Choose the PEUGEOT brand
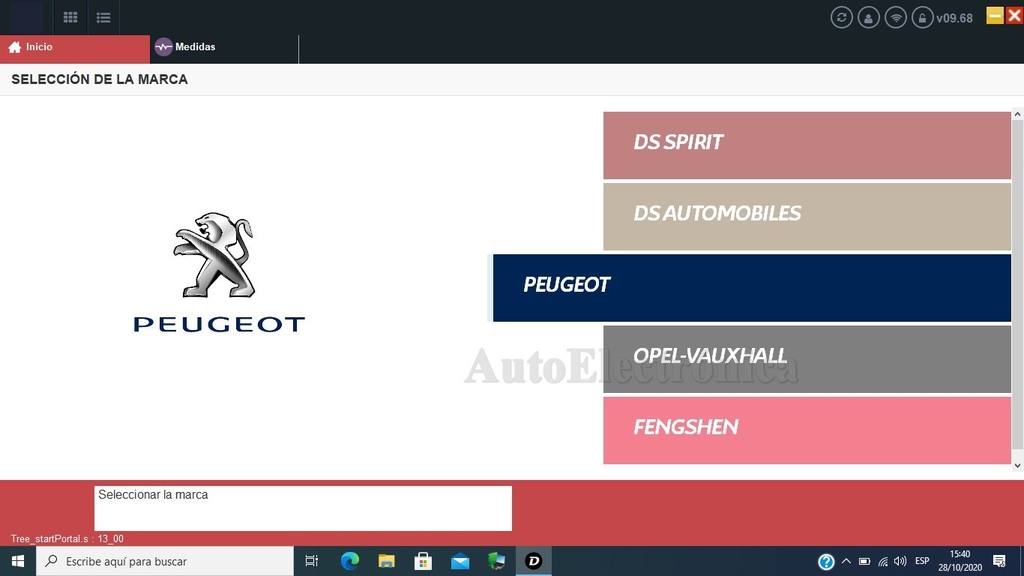Image resolution: width=1024 pixels, height=576 pixels. point(752,287)
